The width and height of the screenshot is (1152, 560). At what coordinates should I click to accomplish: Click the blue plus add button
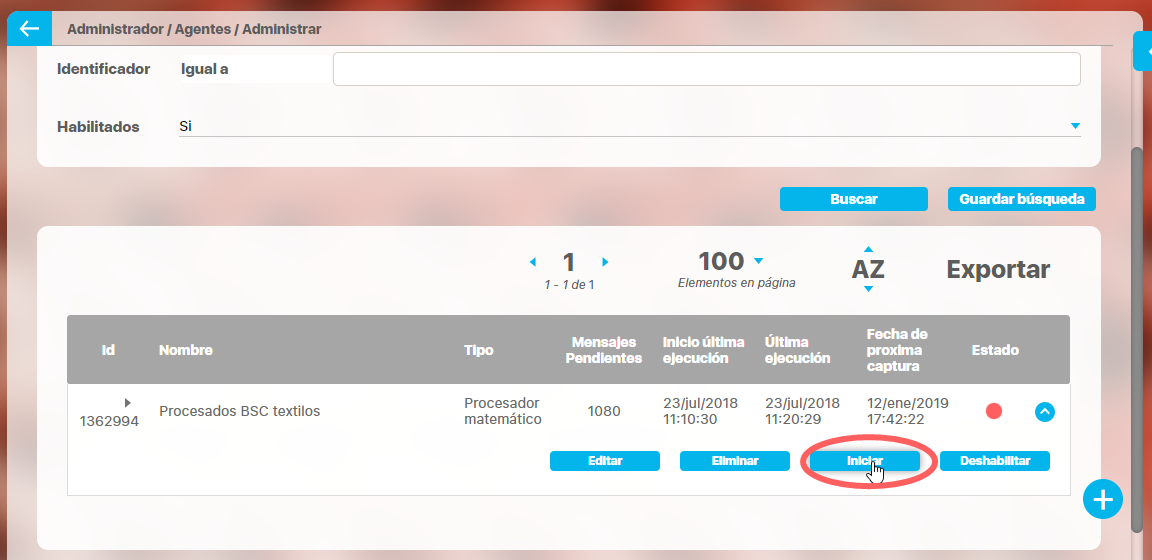[1103, 499]
